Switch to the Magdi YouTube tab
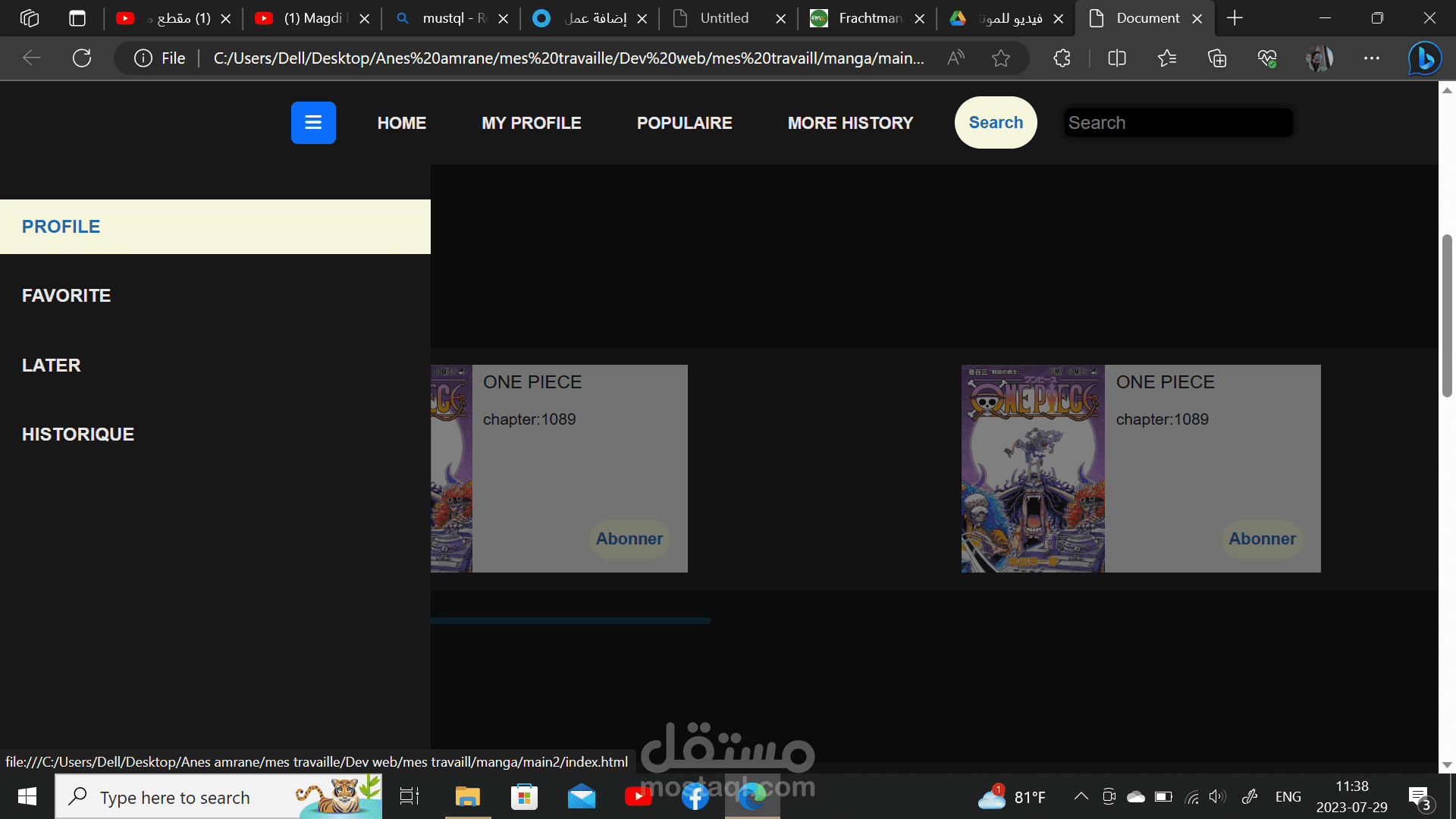1456x819 pixels. (312, 18)
